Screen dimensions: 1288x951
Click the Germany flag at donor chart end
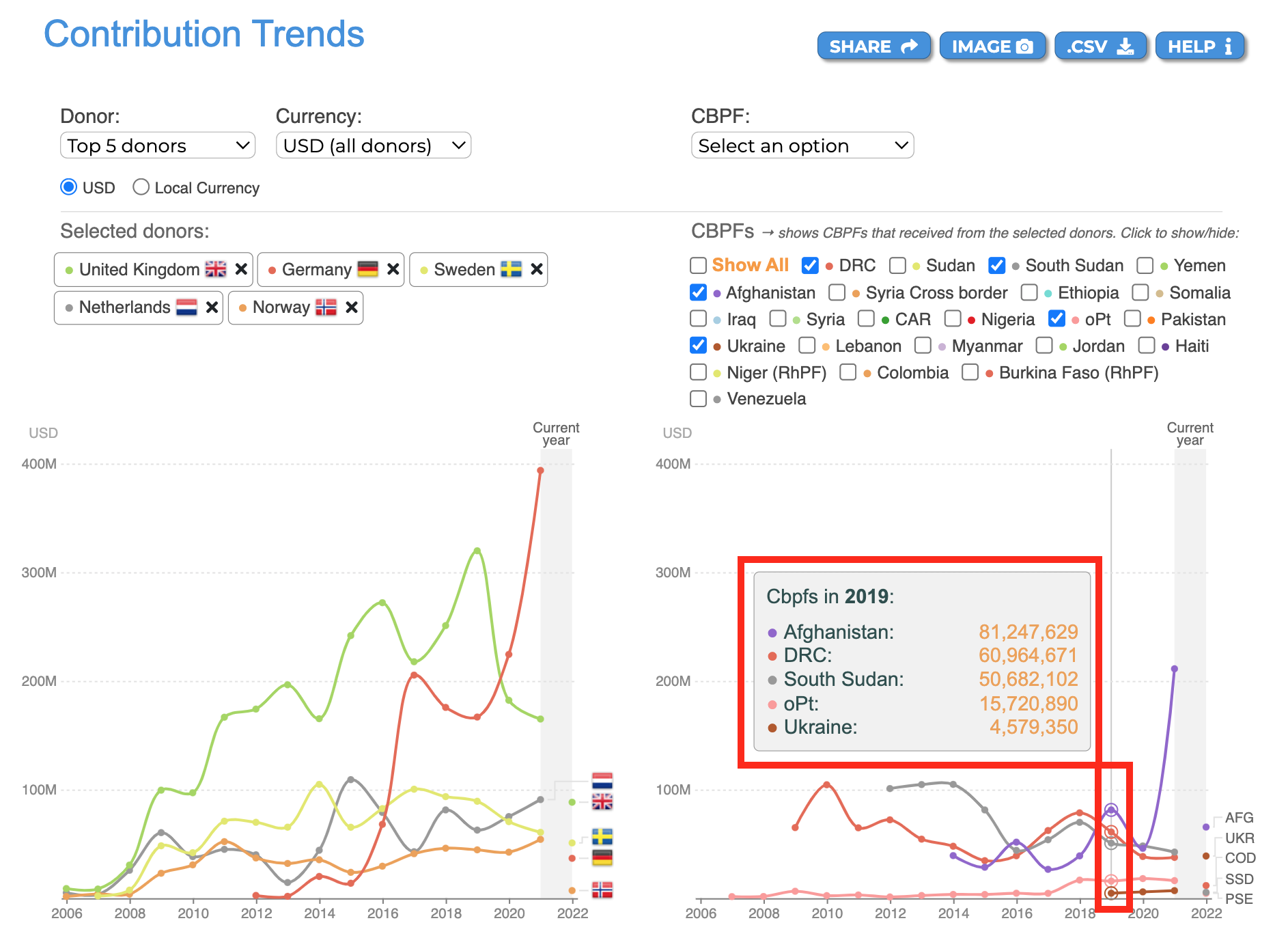click(x=602, y=858)
